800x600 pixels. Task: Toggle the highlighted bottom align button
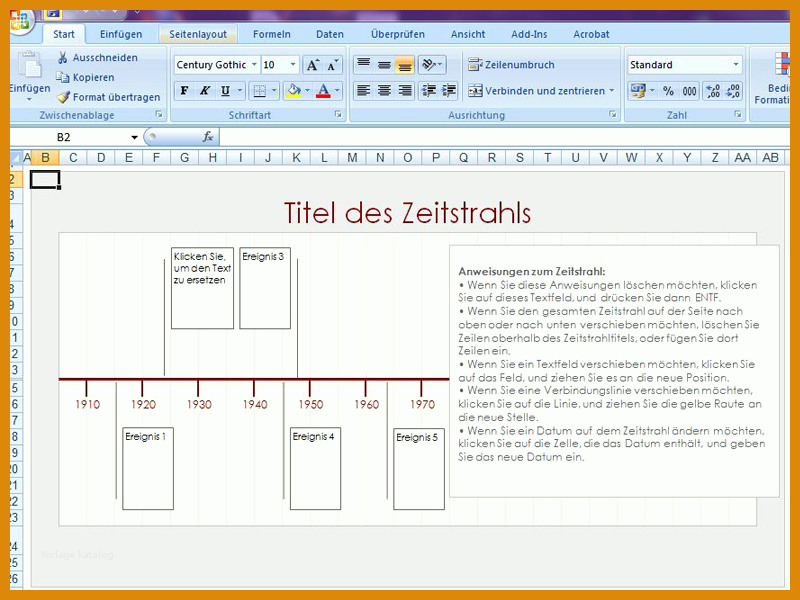coord(405,65)
